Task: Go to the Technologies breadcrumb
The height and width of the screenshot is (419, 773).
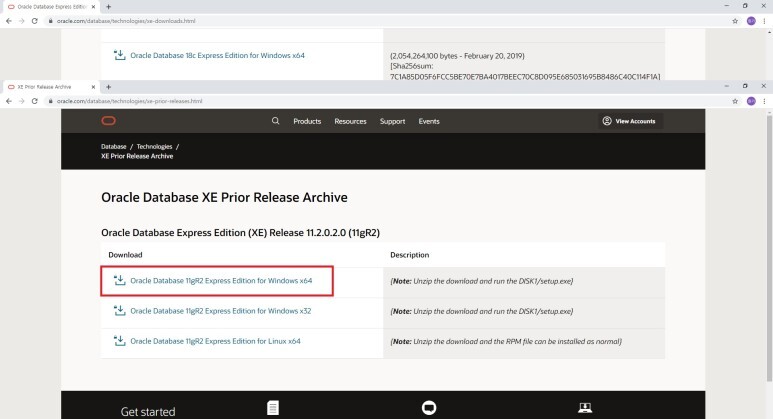Action: coord(154,146)
